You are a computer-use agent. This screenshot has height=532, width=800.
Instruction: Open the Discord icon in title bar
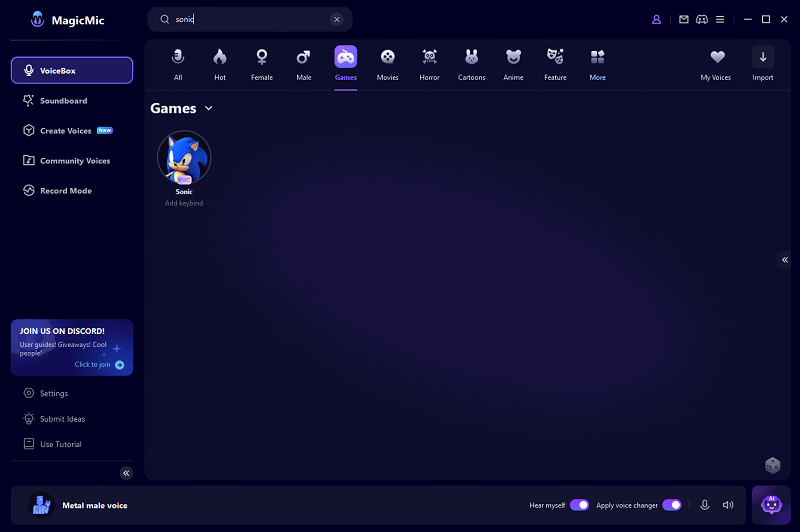[702, 19]
